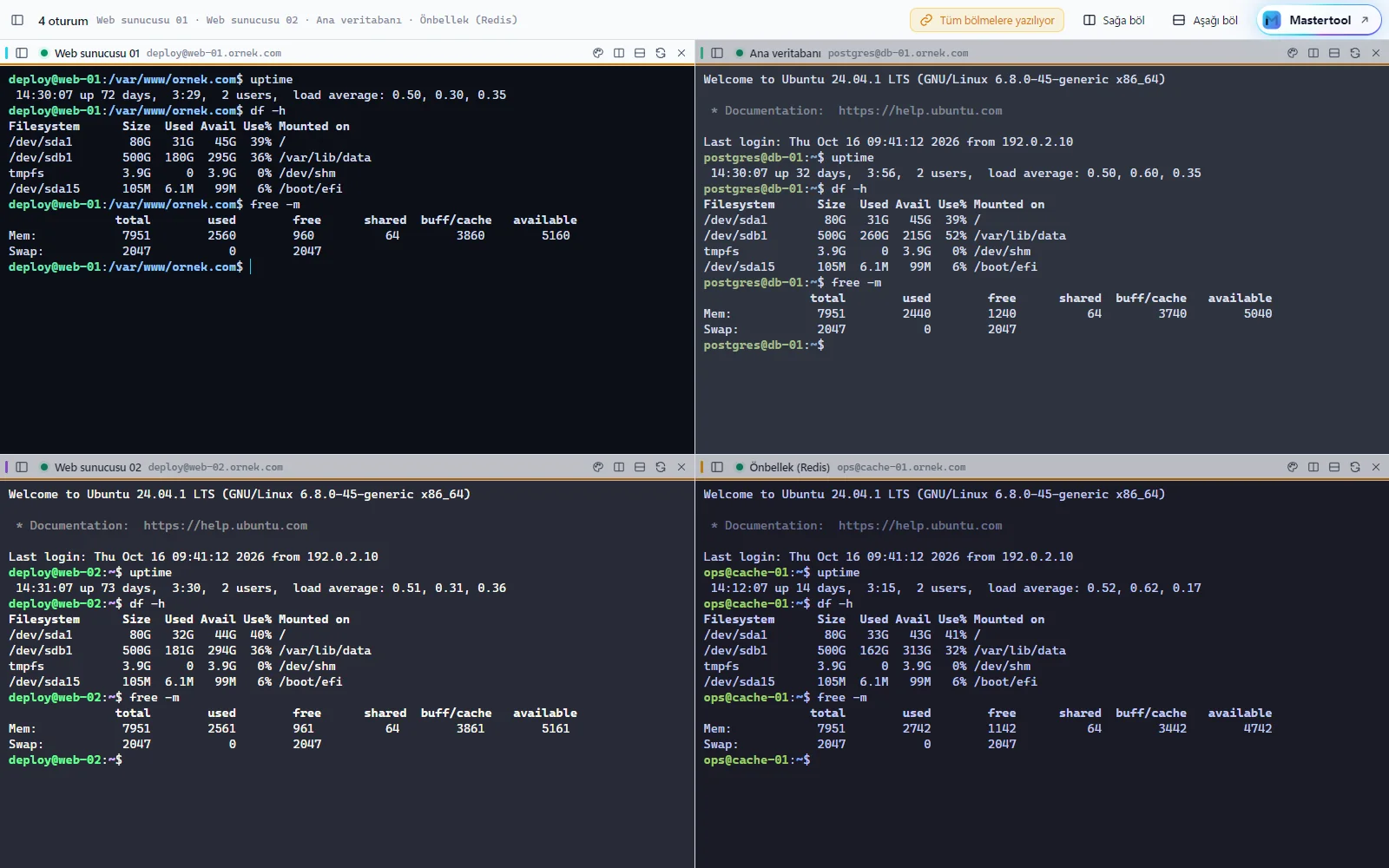Reconnect the Önbellek (Redis) session

coord(1355,467)
